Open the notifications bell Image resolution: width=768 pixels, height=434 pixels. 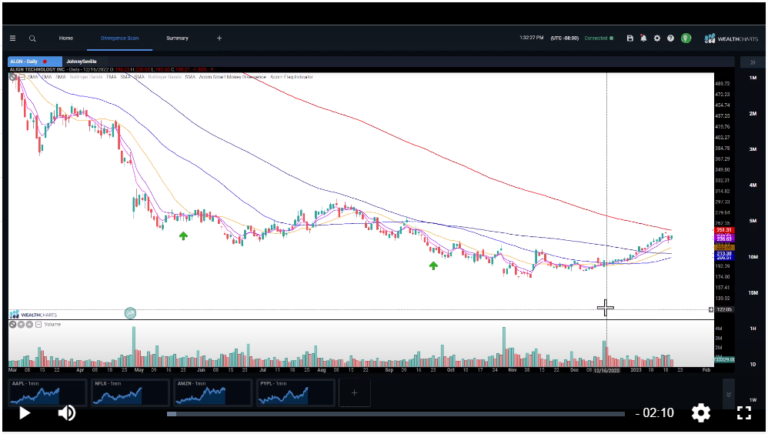point(643,38)
